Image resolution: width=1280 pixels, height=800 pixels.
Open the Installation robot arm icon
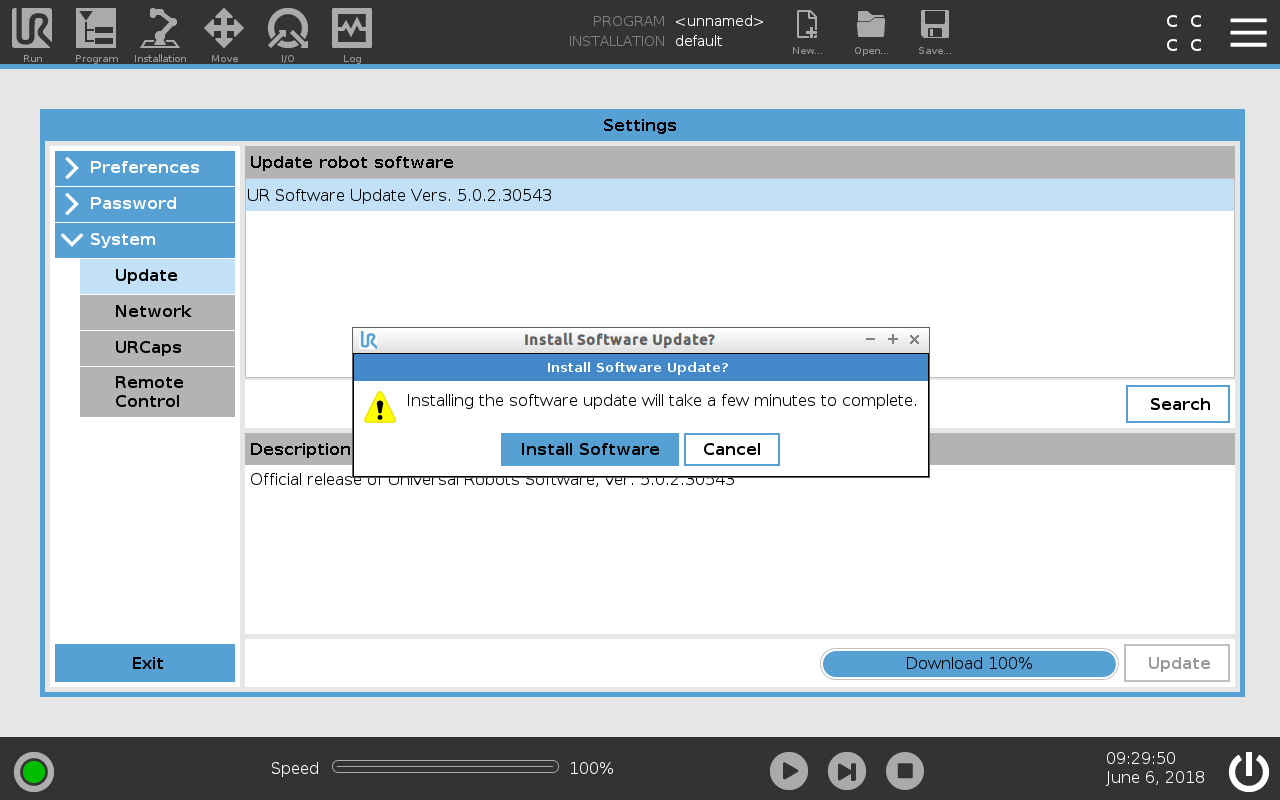[x=160, y=30]
